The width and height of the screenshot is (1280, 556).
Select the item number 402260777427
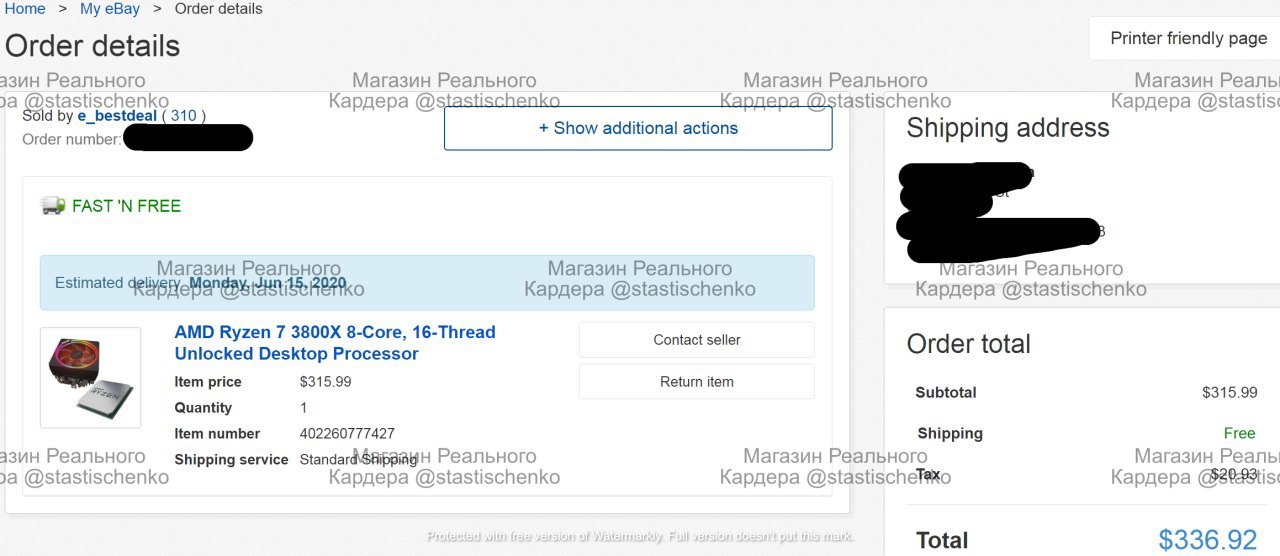point(347,434)
